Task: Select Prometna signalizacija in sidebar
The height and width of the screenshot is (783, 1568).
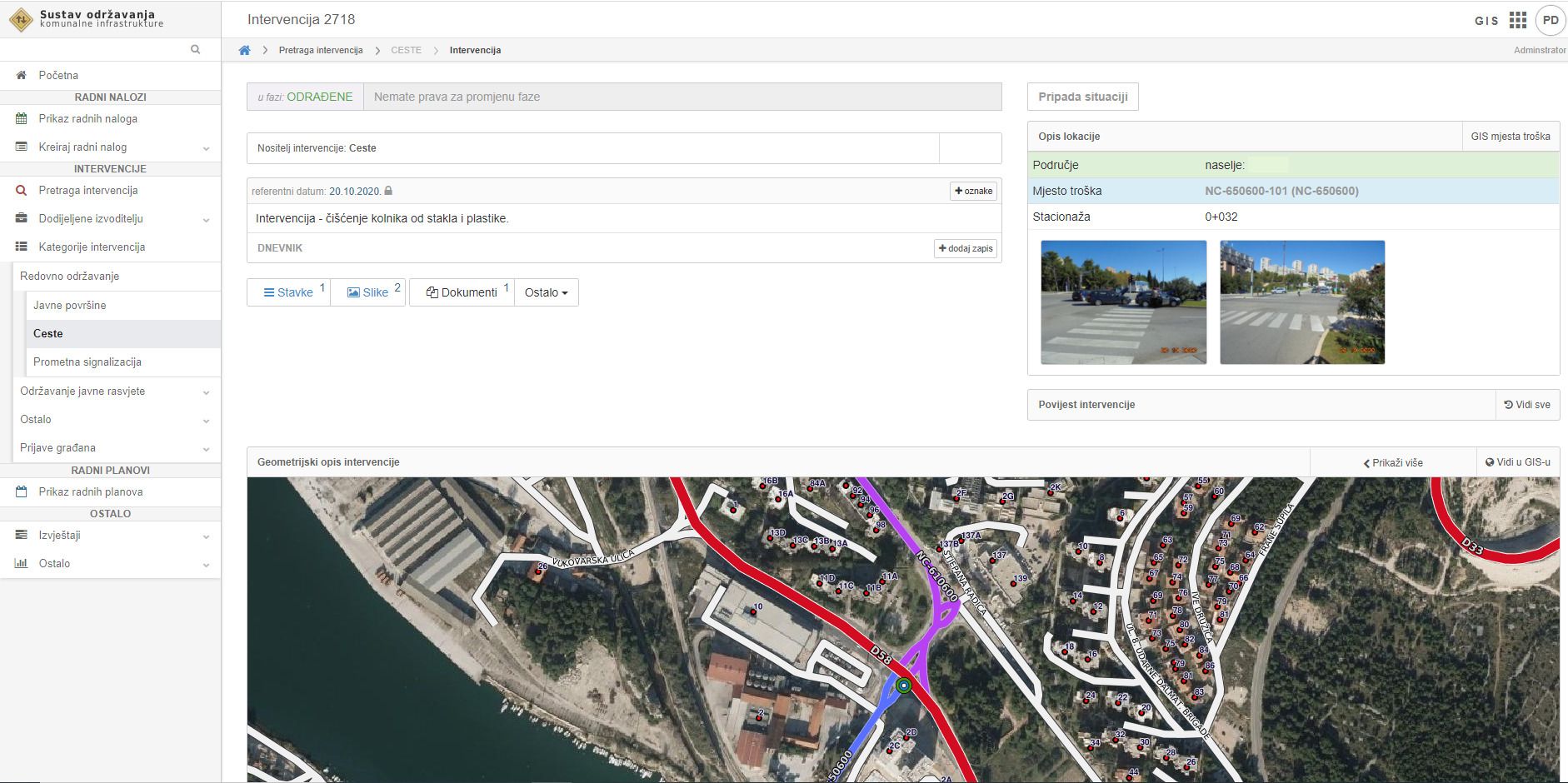Action: pos(87,362)
